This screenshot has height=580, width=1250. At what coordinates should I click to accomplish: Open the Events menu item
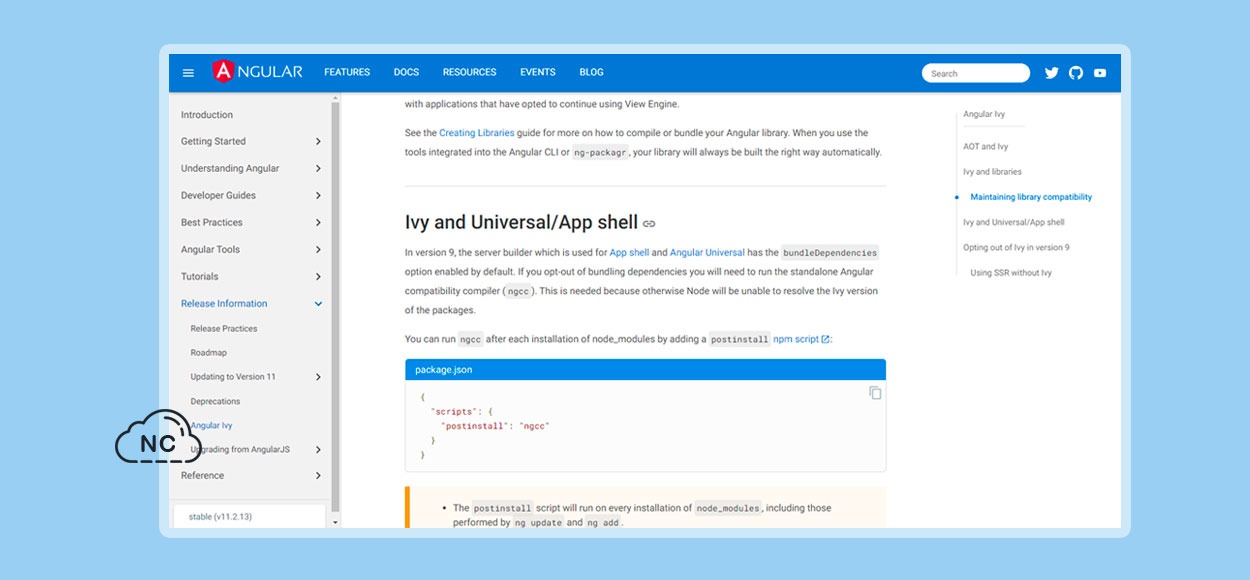(x=538, y=72)
